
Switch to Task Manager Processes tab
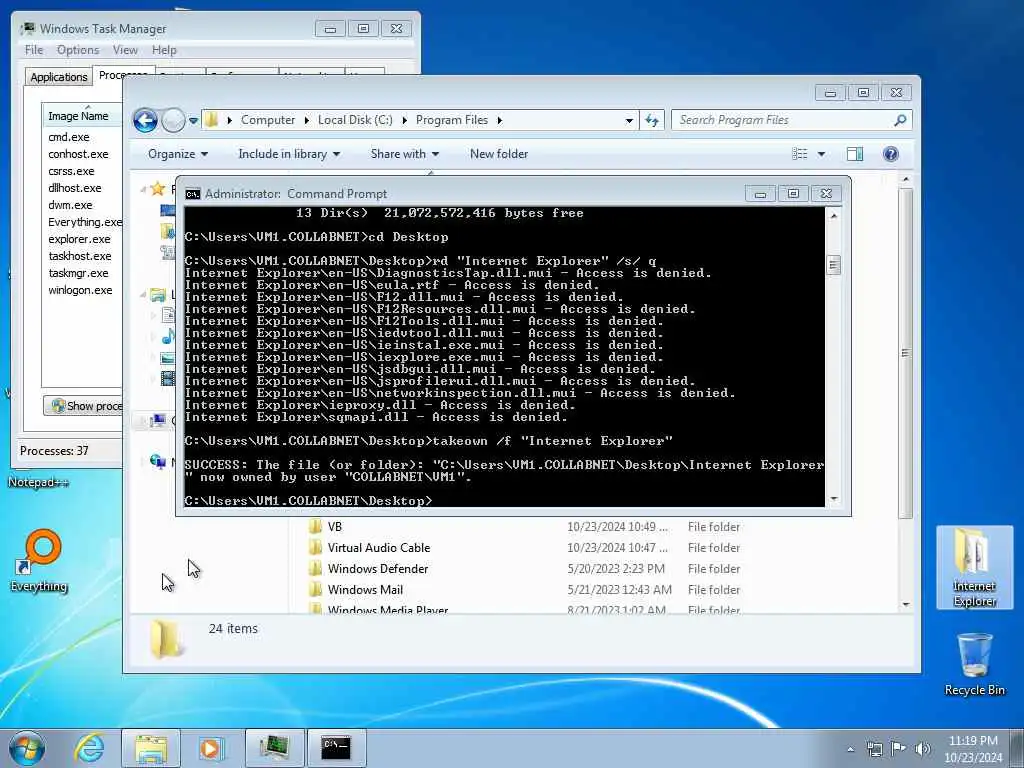123,75
